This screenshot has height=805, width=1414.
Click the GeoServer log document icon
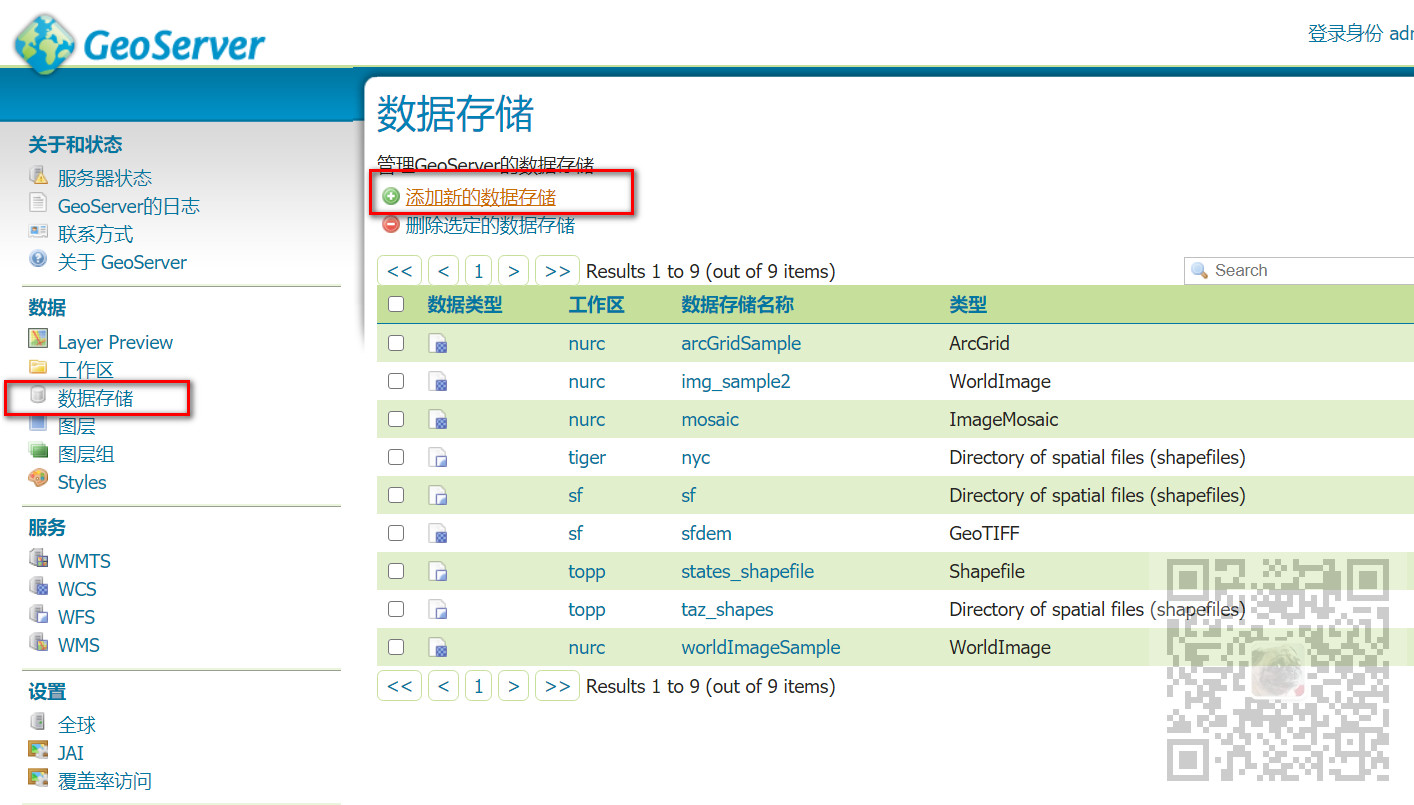click(38, 204)
